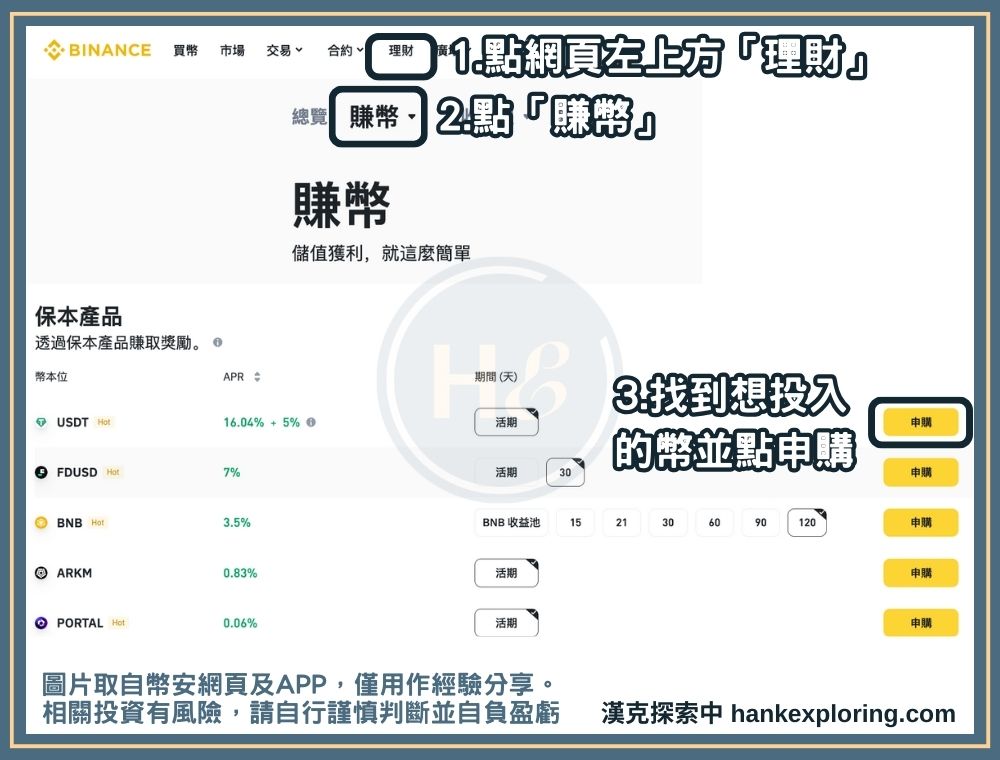This screenshot has height=760, width=1000.
Task: Select 活期 duration for PORTAL
Action: (506, 623)
